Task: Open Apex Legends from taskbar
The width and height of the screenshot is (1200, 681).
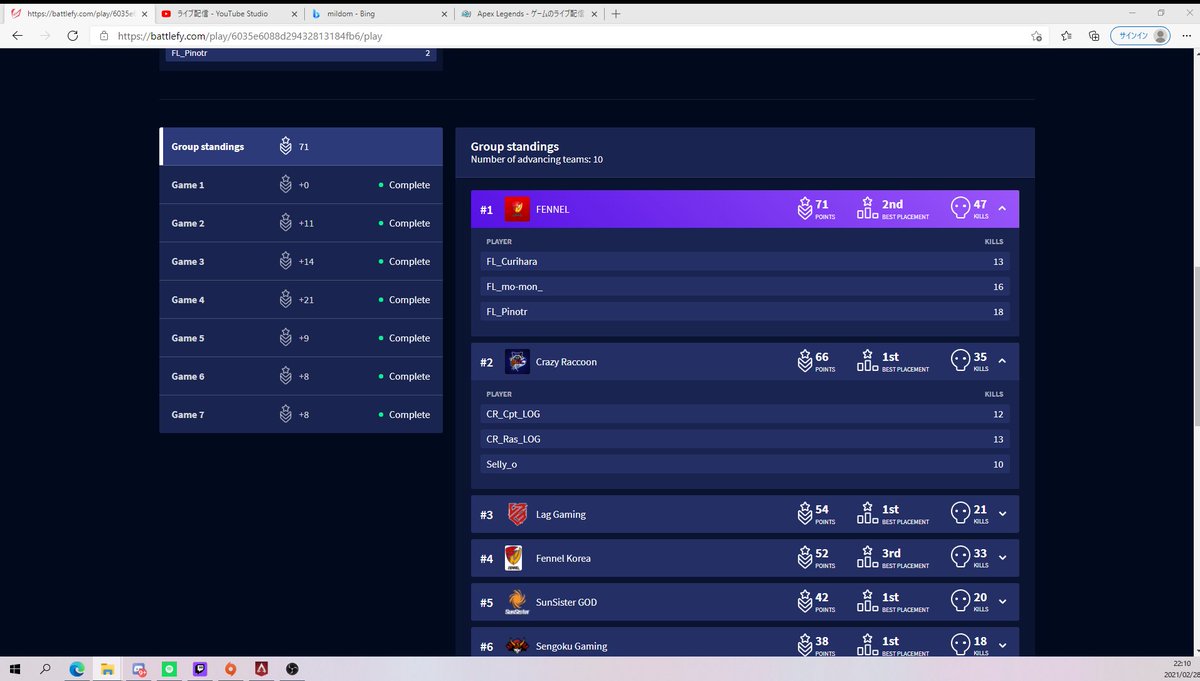Action: [261, 669]
